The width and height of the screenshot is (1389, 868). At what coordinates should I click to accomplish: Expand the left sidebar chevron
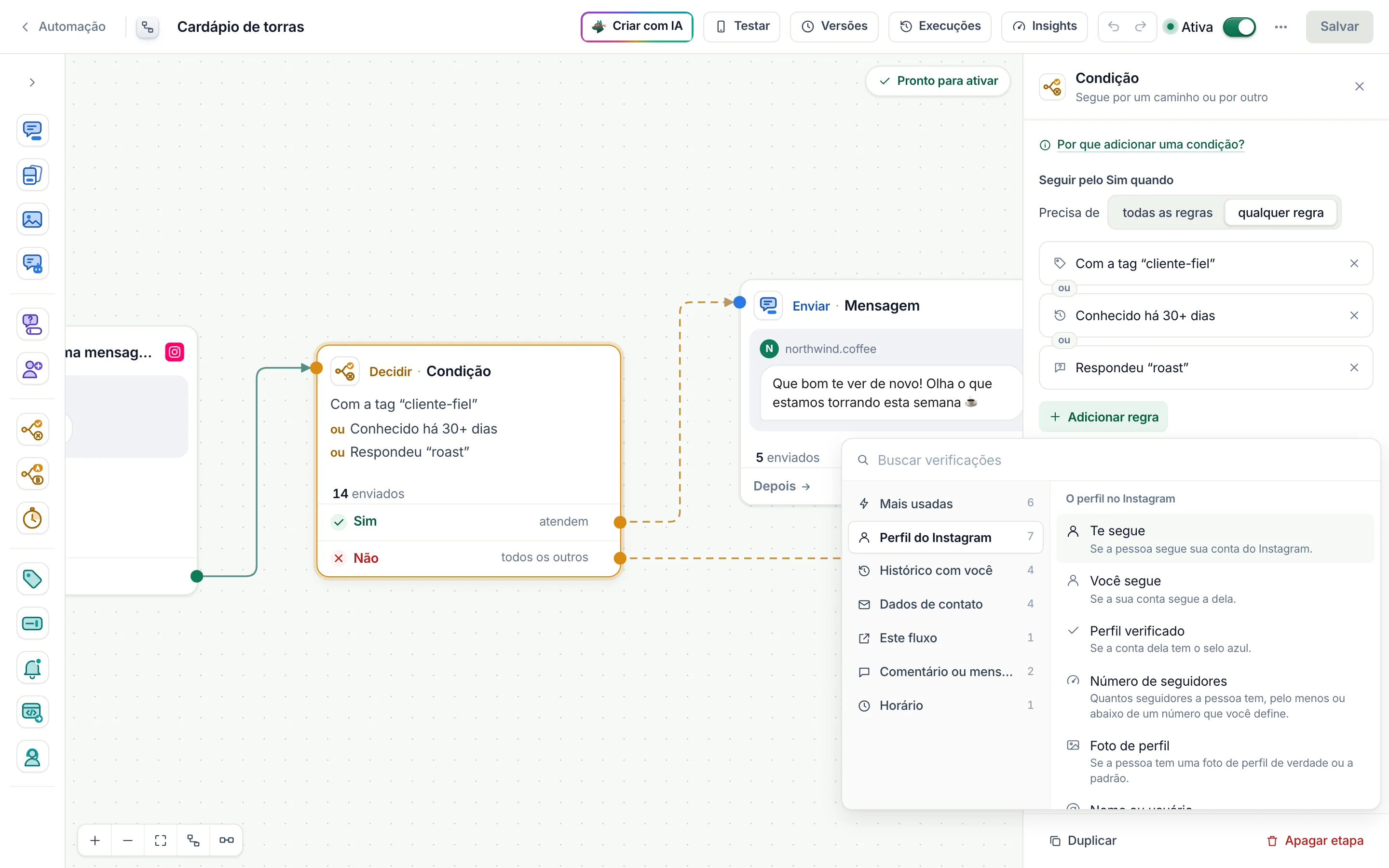pyautogui.click(x=32, y=82)
